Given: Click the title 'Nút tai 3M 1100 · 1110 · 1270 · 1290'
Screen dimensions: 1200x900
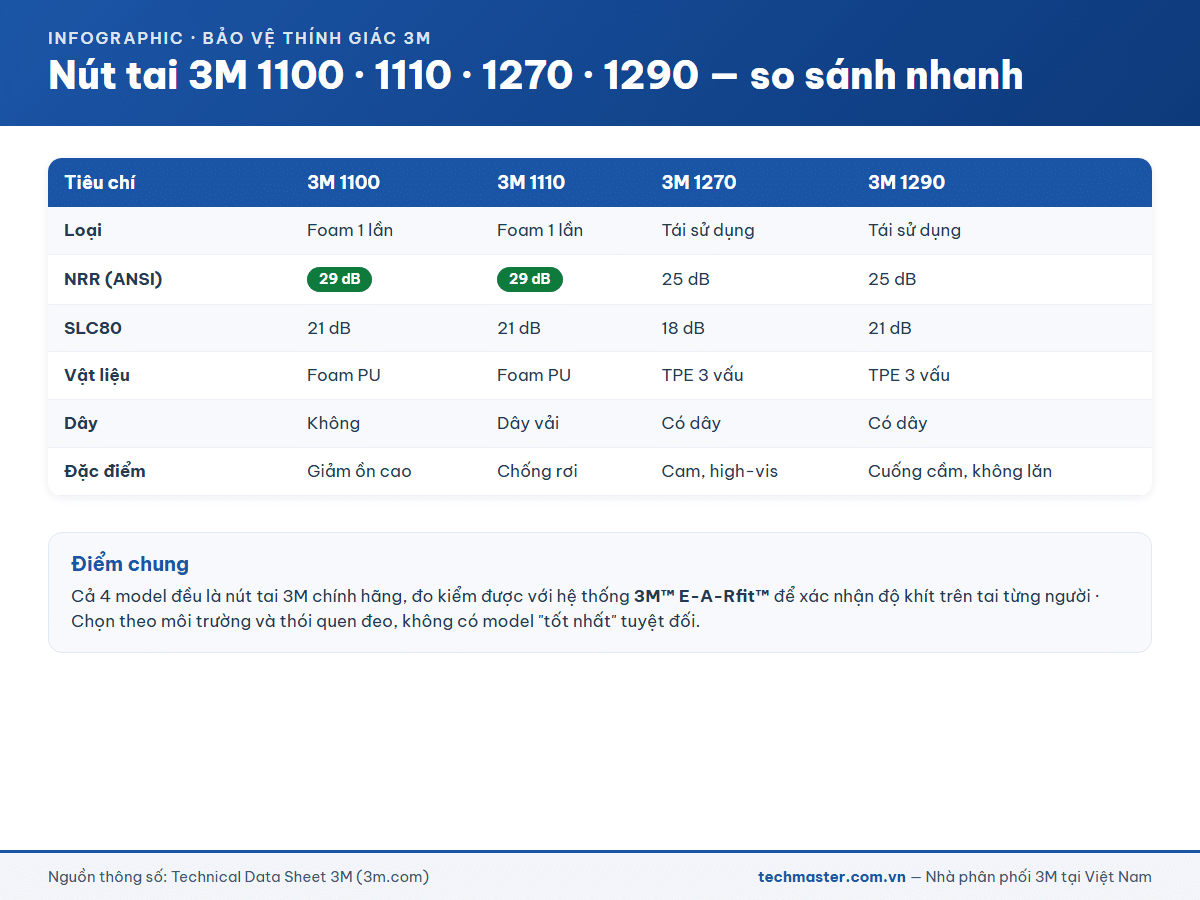Looking at the screenshot, I should (x=373, y=76).
